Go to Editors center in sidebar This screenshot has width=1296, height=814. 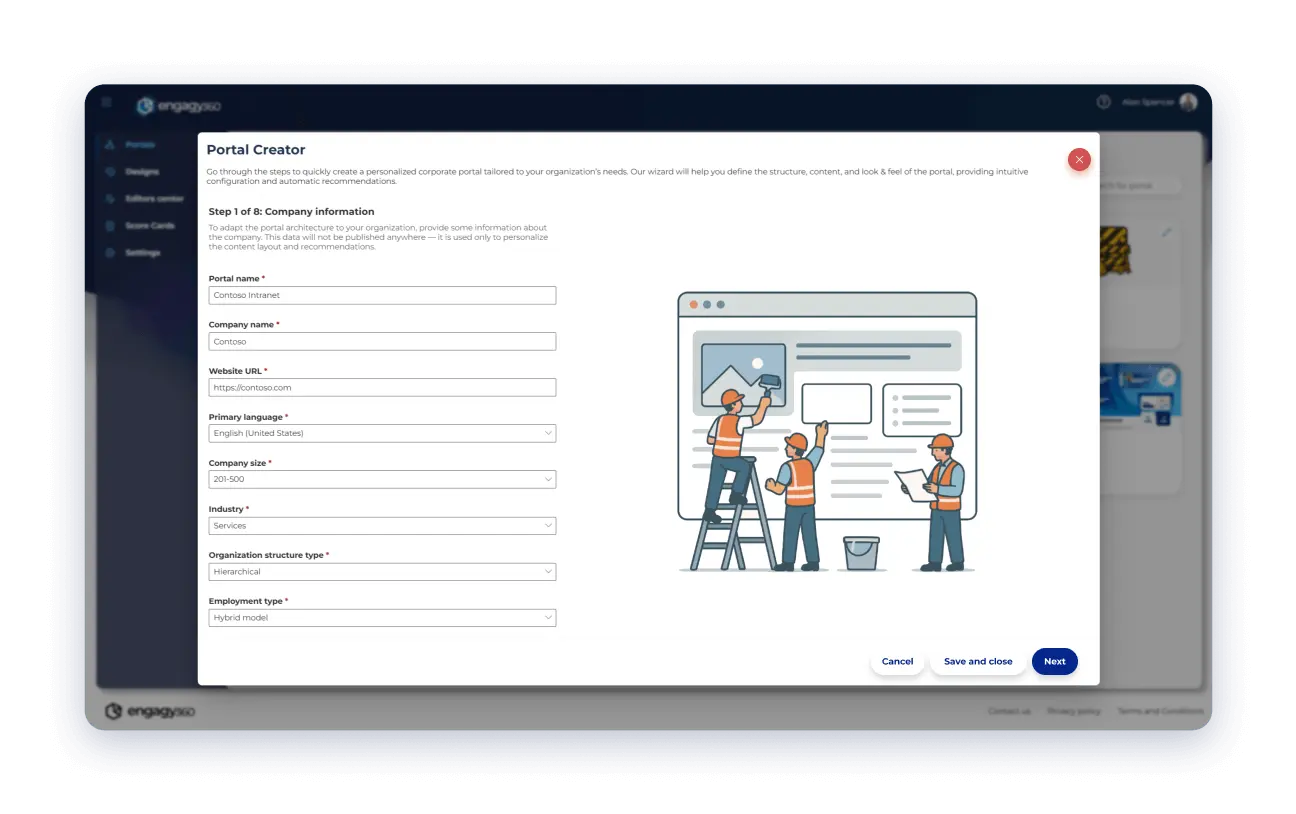(111, 199)
